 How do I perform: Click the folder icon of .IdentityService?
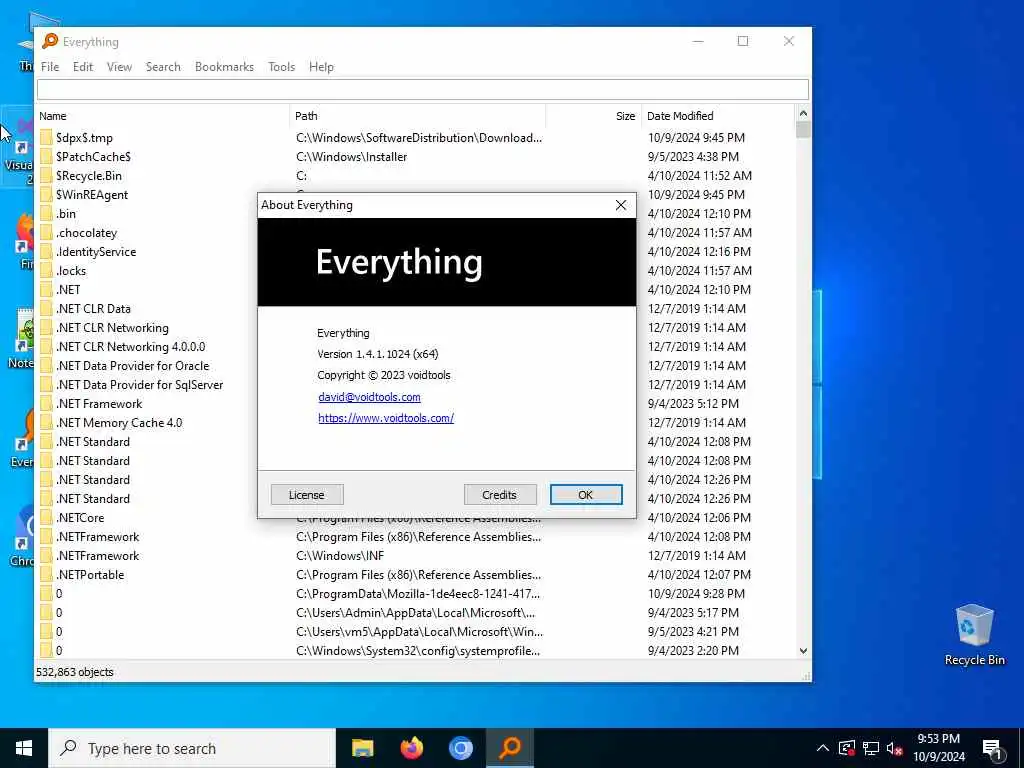click(46, 251)
